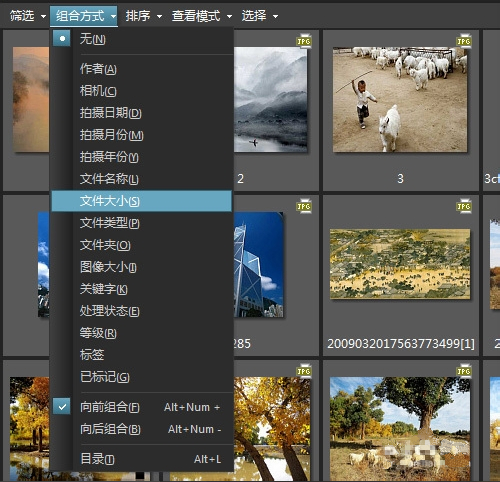Select the orange misty landscape thumbnail
Image resolution: width=500 pixels, height=482 pixels.
[x=31, y=99]
